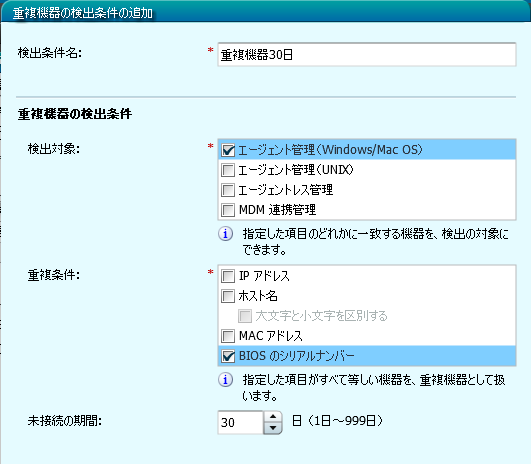
Task: Decrease 未接続の期間 with down arrow
Action: [x=273, y=428]
